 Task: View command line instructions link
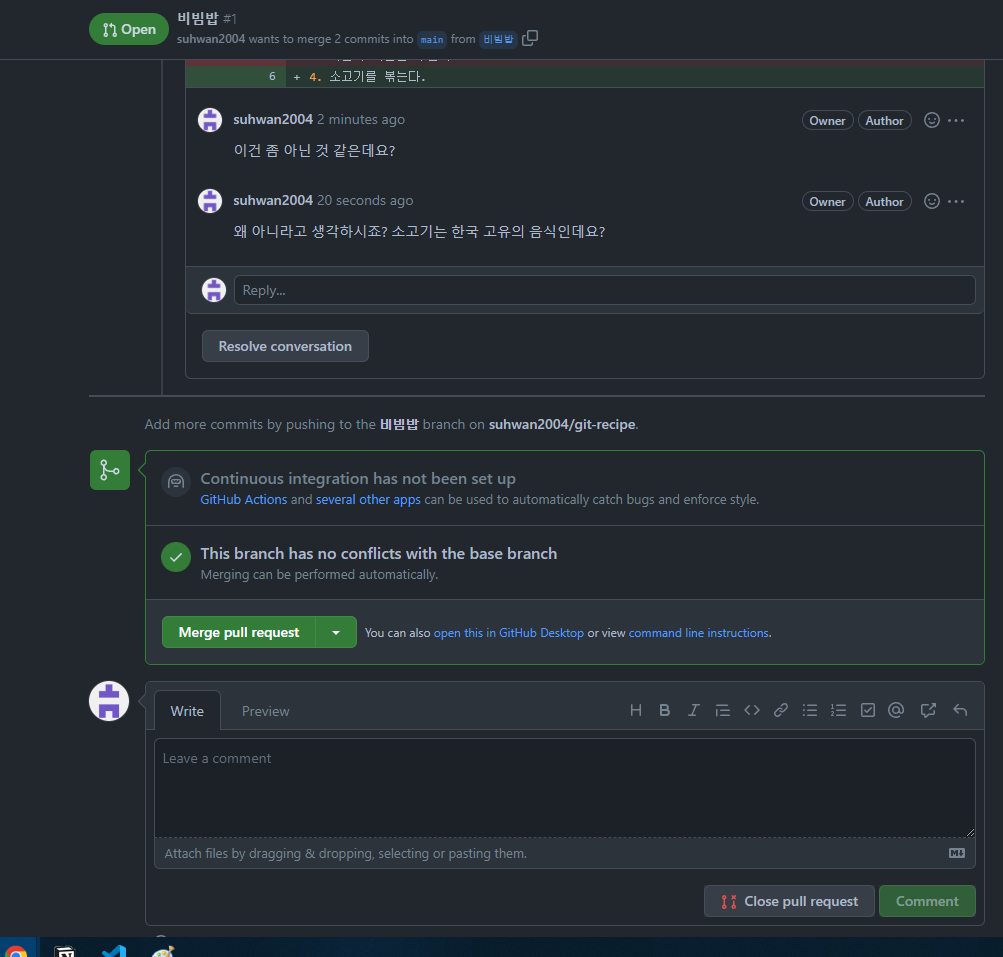tap(699, 633)
